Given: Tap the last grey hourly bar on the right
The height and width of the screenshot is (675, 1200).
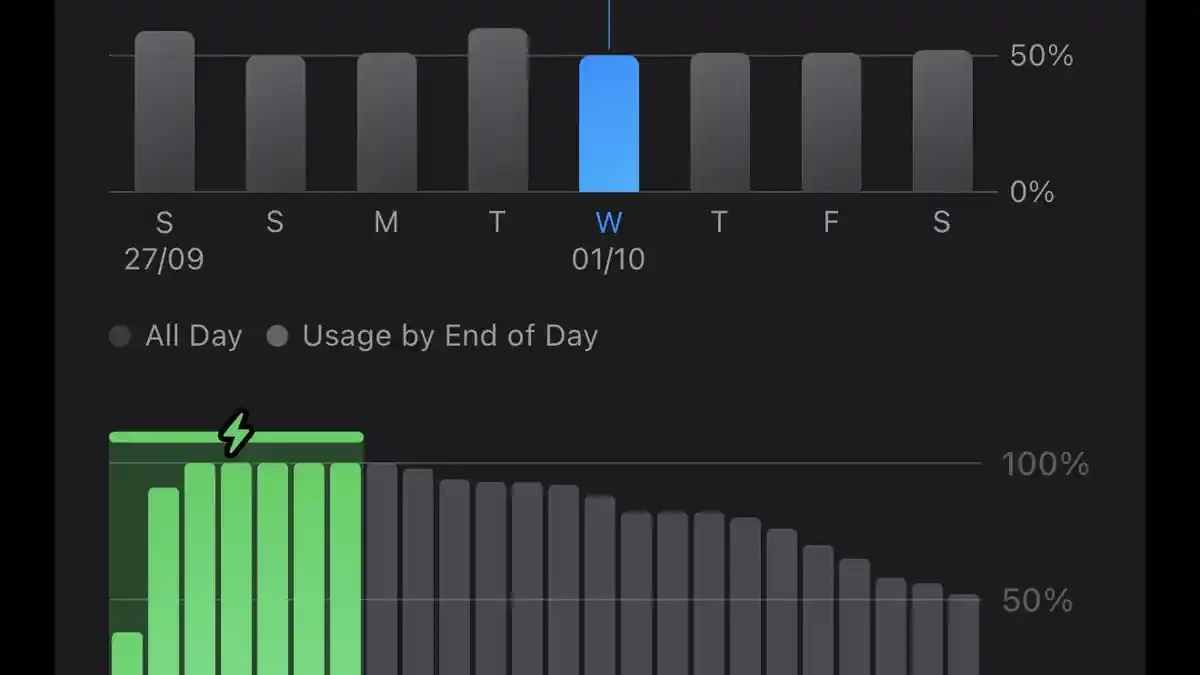Looking at the screenshot, I should (963, 635).
